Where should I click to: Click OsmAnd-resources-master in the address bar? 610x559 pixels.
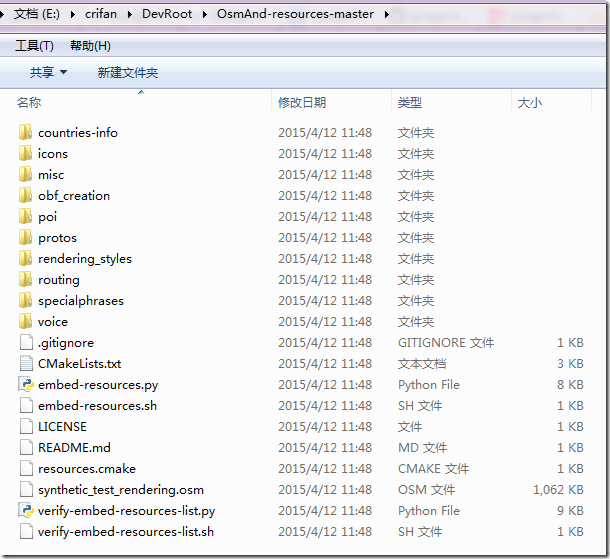point(295,14)
